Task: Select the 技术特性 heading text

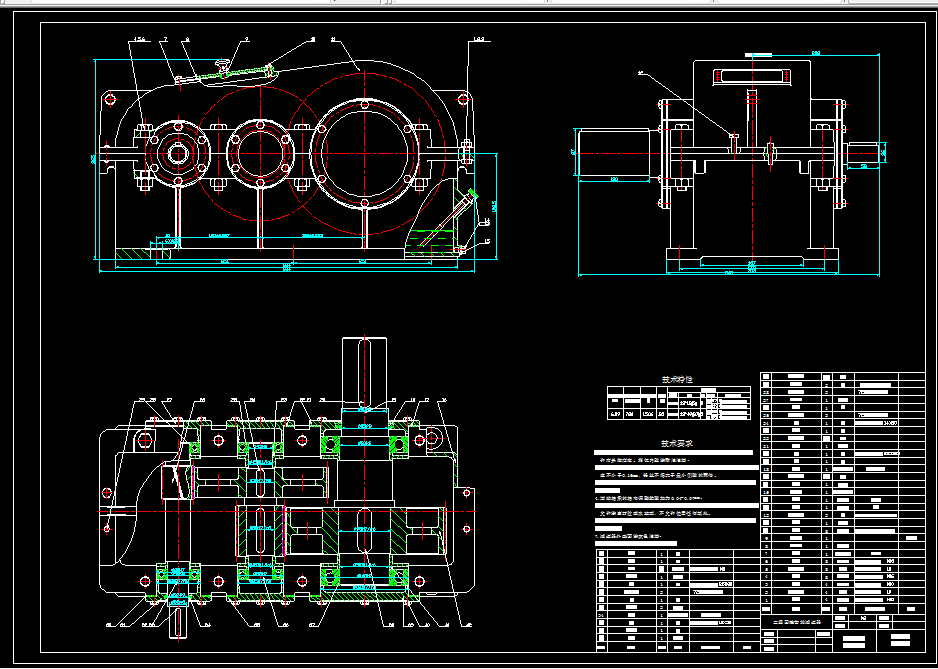Action: pyautogui.click(x=677, y=379)
